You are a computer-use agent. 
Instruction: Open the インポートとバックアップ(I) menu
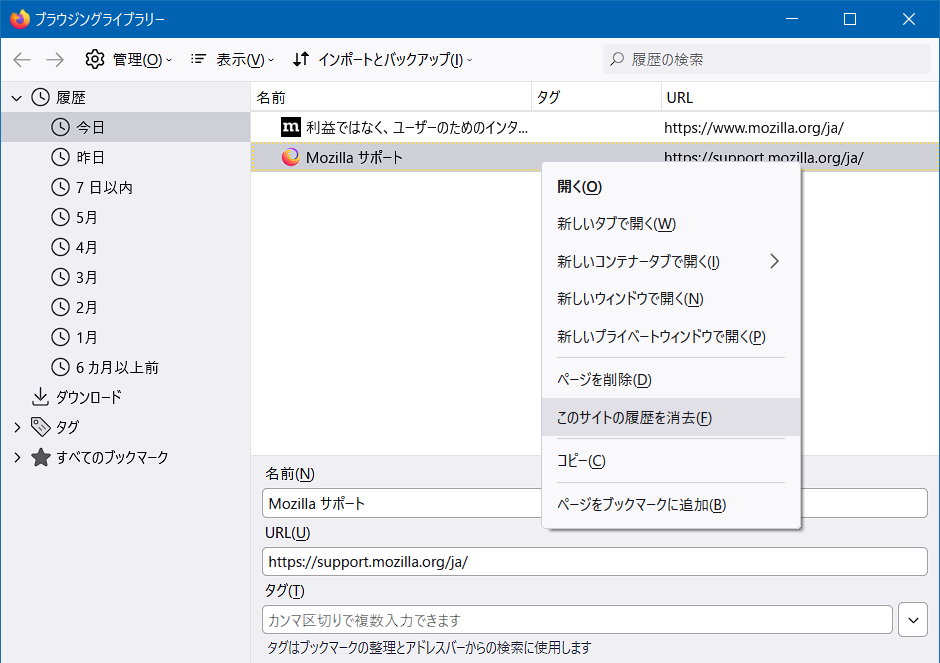point(382,59)
